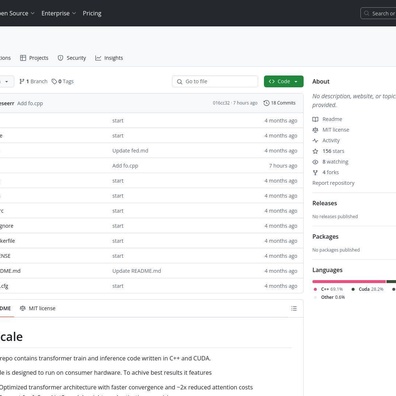Open the latest commit message Add fo.cpp
Image resolution: width=396 pixels, height=396 pixels.
tap(30, 103)
